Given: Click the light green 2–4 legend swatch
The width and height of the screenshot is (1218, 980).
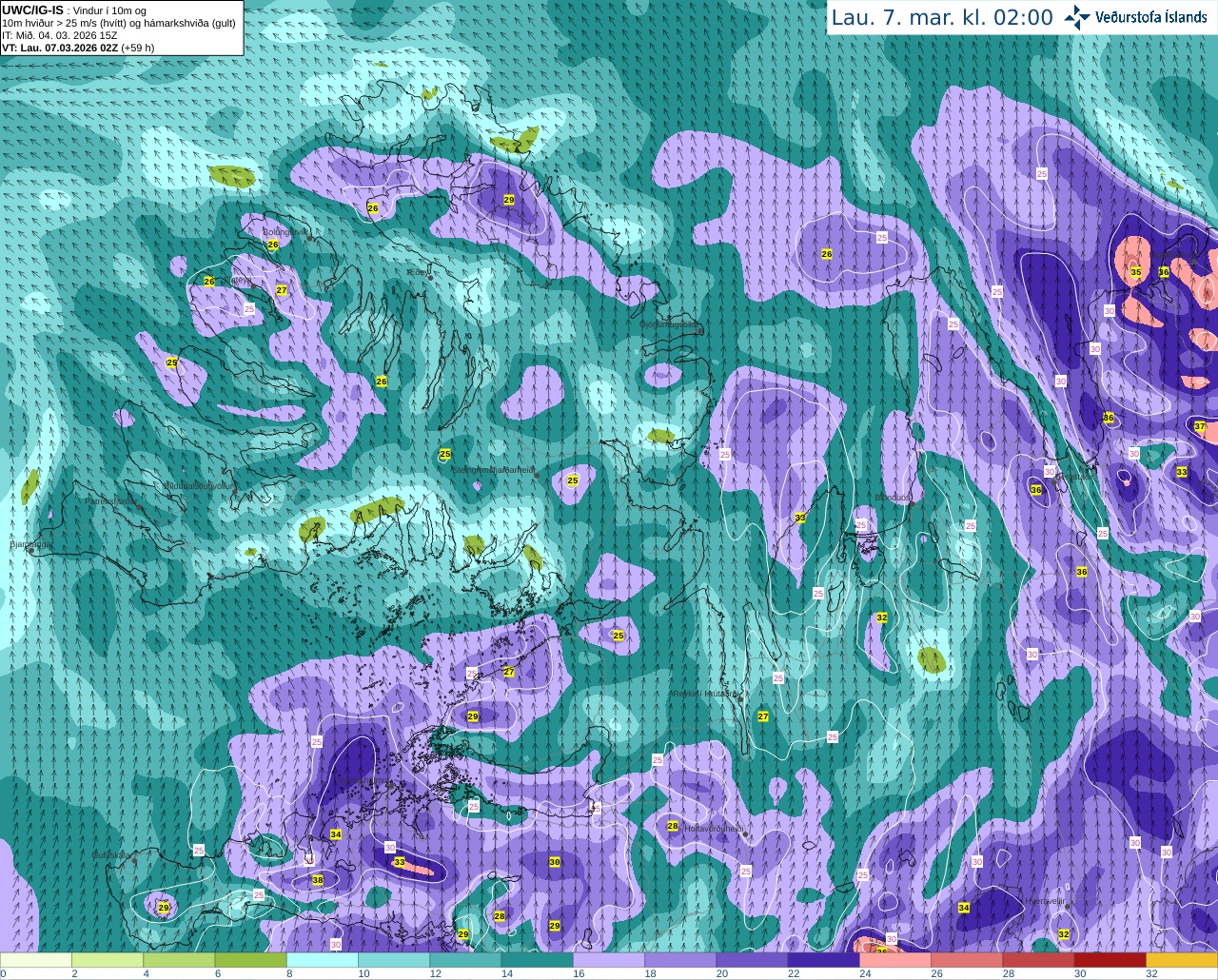Looking at the screenshot, I should [108, 960].
